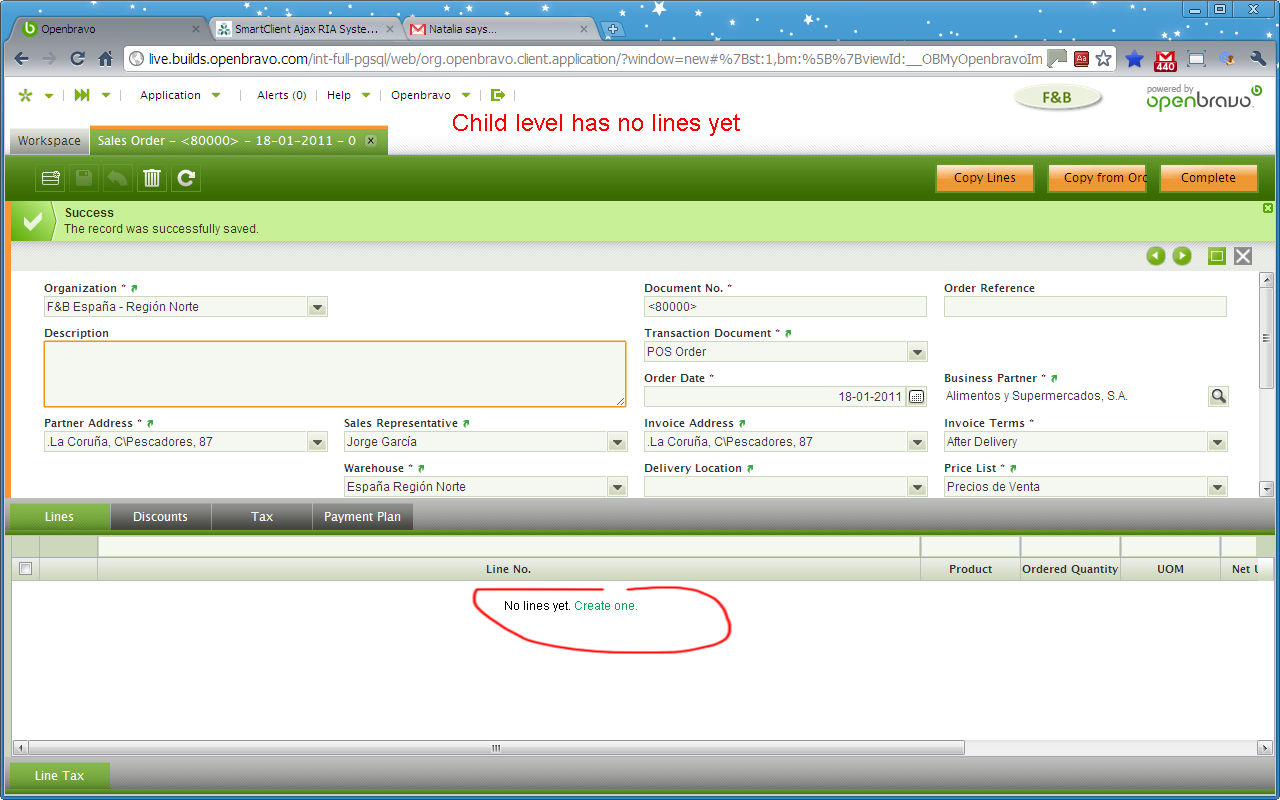Click the blue star extension icon
1280x800 pixels.
(1134, 59)
